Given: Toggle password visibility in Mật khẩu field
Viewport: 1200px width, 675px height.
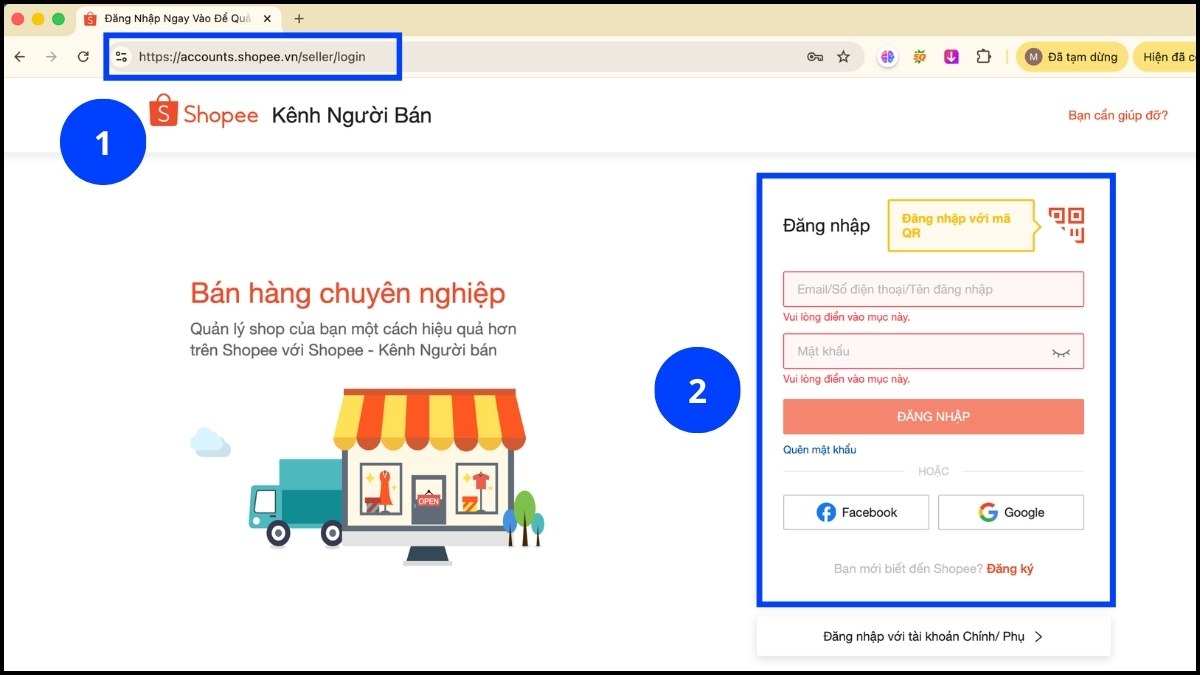Looking at the screenshot, I should coord(1064,350).
